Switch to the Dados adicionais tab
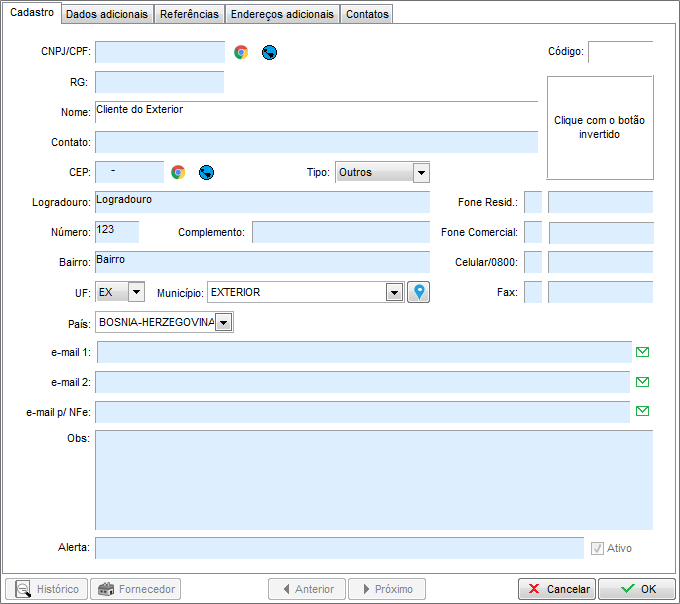This screenshot has height=604, width=680. click(x=107, y=14)
